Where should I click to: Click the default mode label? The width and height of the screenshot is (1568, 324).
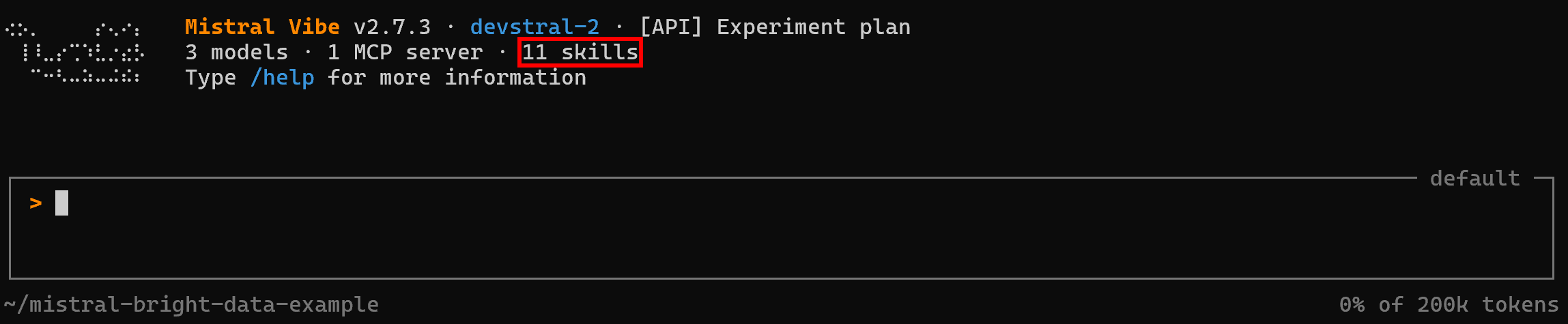point(1474,179)
